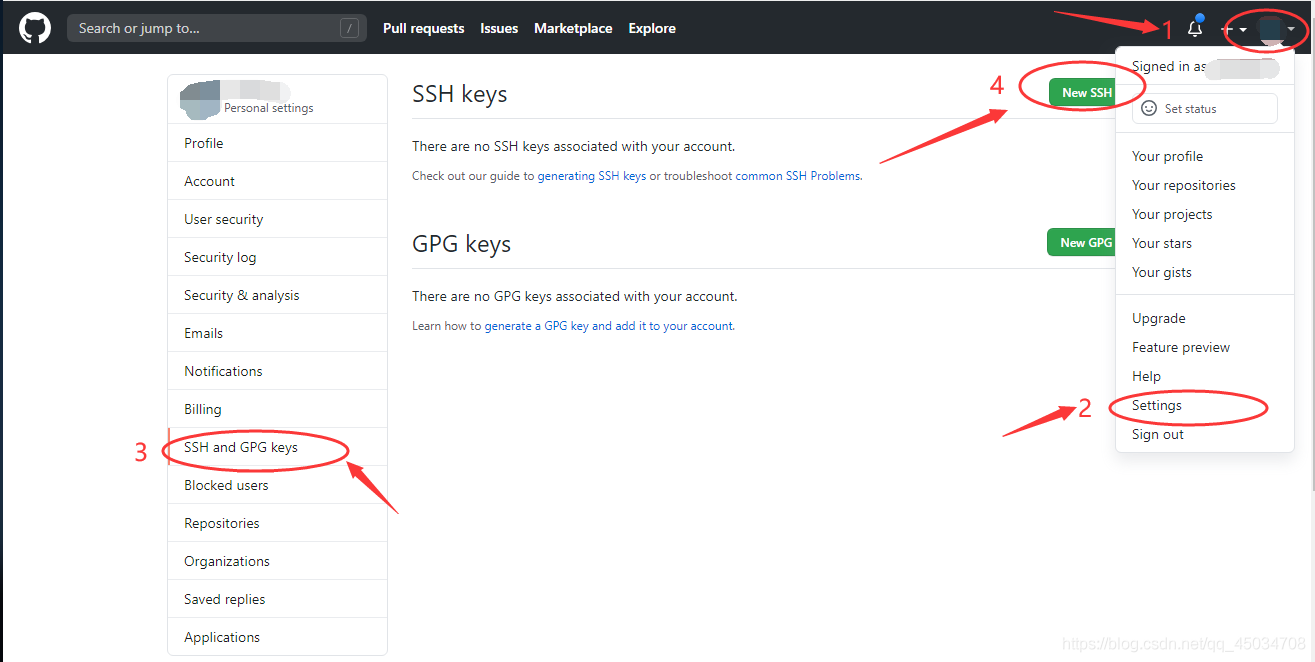Image resolution: width=1315 pixels, height=662 pixels.
Task: Open the generate a GPG key link
Action: [609, 326]
